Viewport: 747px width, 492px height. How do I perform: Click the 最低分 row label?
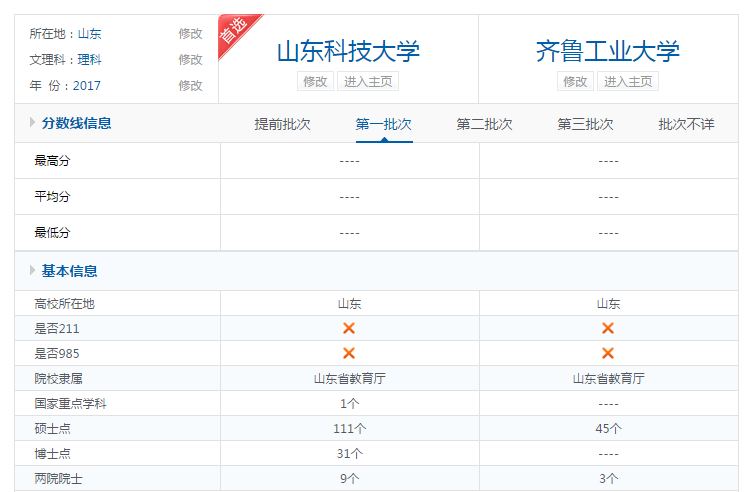tap(52, 232)
